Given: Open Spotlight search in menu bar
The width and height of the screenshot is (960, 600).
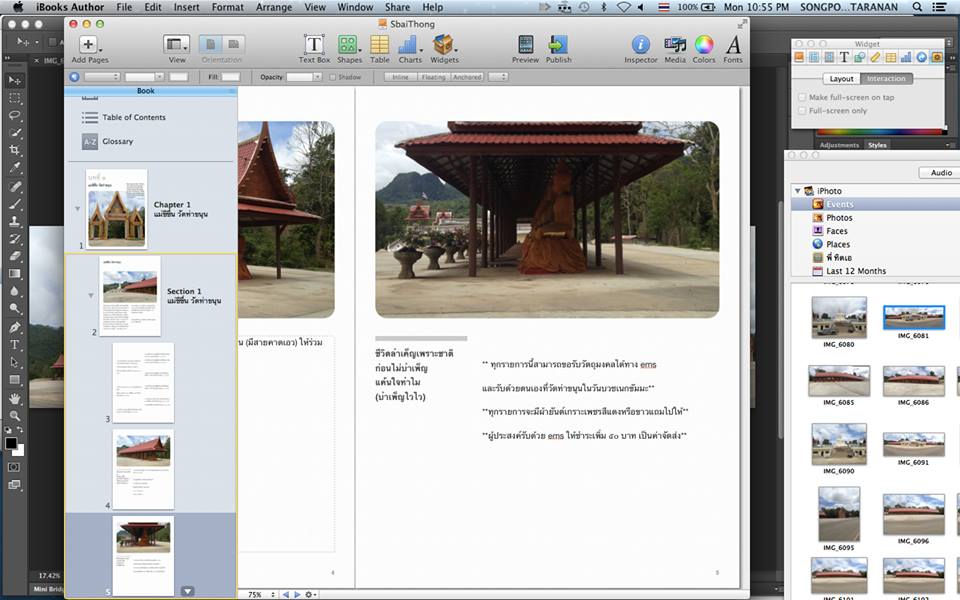Looking at the screenshot, I should [917, 7].
